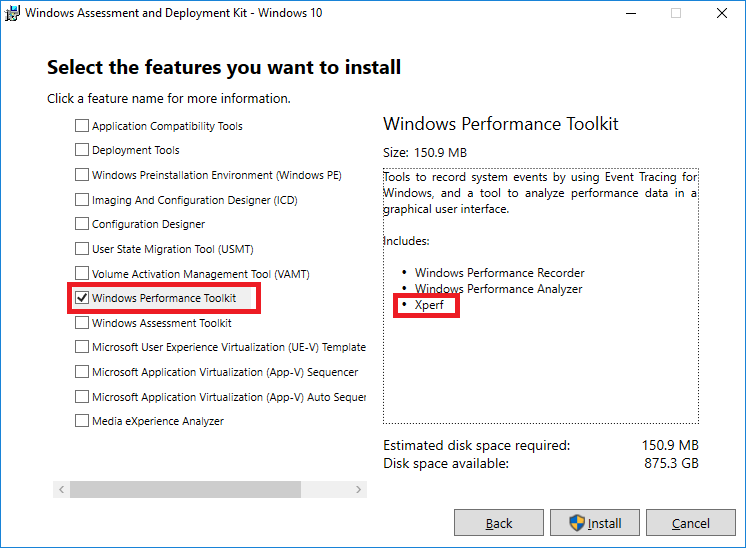Click the Windows ADK installer title bar icon
746x548 pixels.
coord(11,13)
